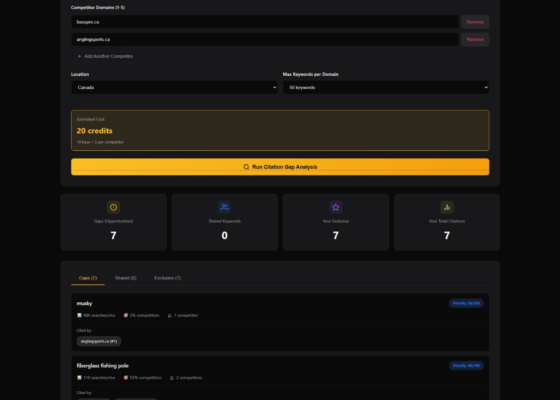Click the anglingsports.ca domain input field
The height and width of the screenshot is (400, 560).
tap(265, 39)
